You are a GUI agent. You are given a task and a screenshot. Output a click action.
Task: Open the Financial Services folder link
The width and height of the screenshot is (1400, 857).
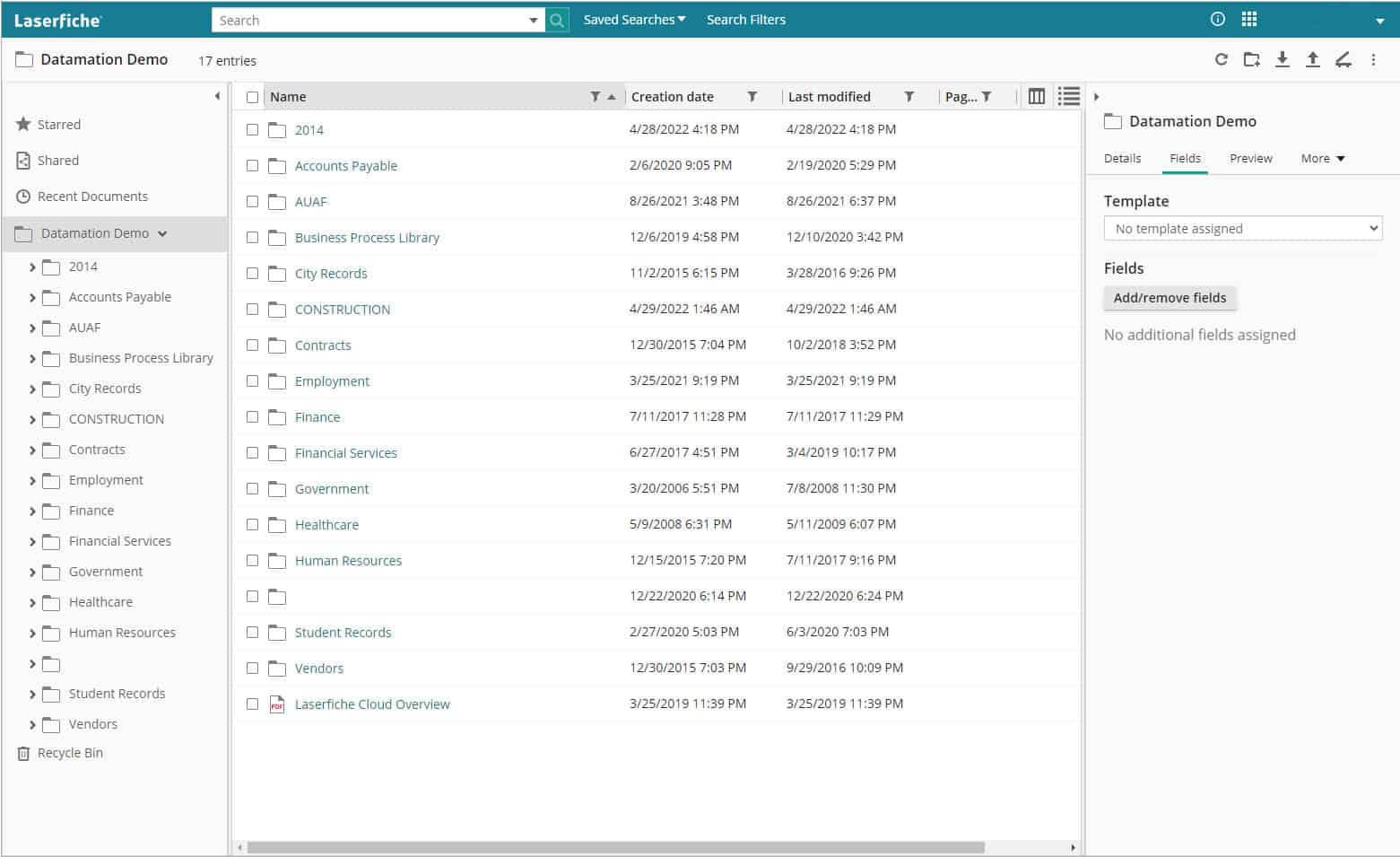[x=346, y=453]
